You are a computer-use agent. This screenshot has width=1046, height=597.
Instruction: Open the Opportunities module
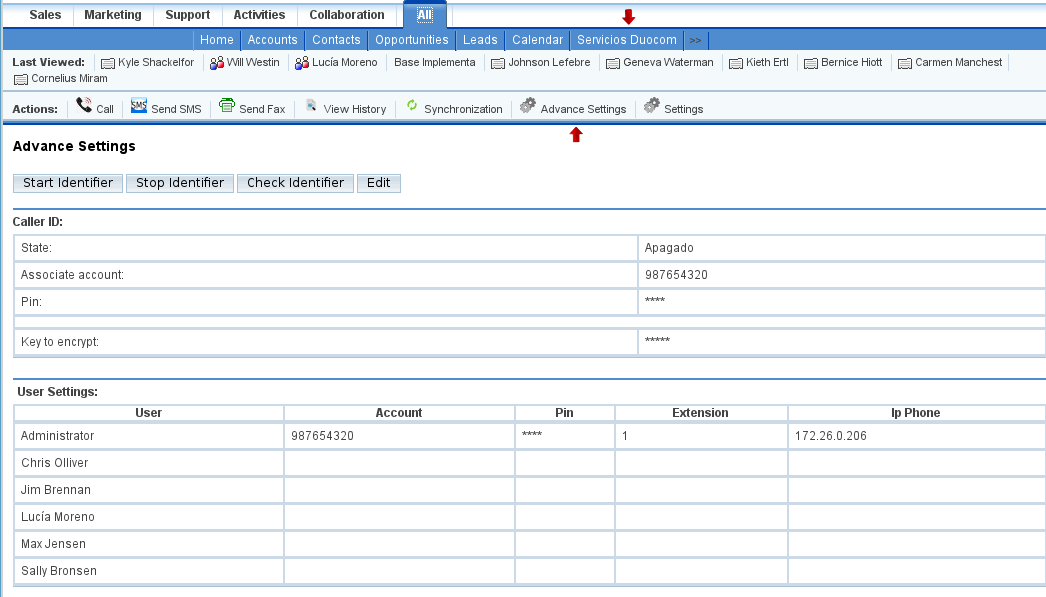(x=412, y=40)
